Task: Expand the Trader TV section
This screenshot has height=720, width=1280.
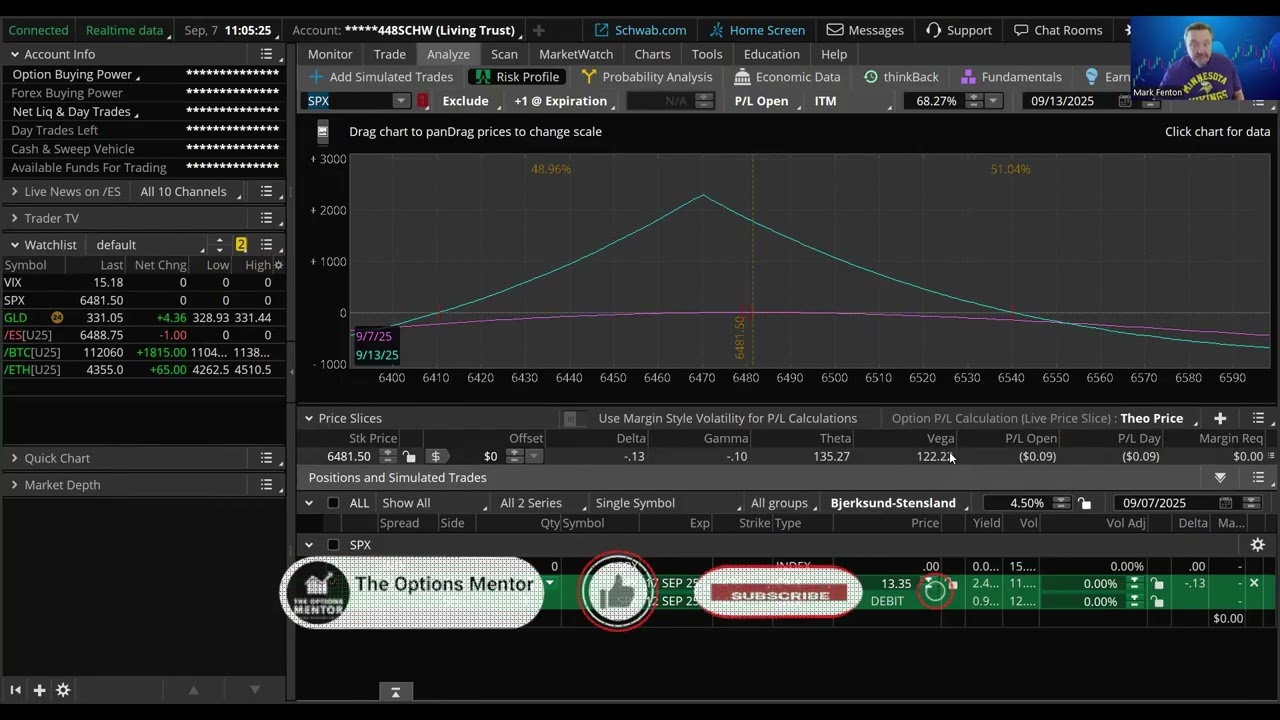Action: (14, 218)
